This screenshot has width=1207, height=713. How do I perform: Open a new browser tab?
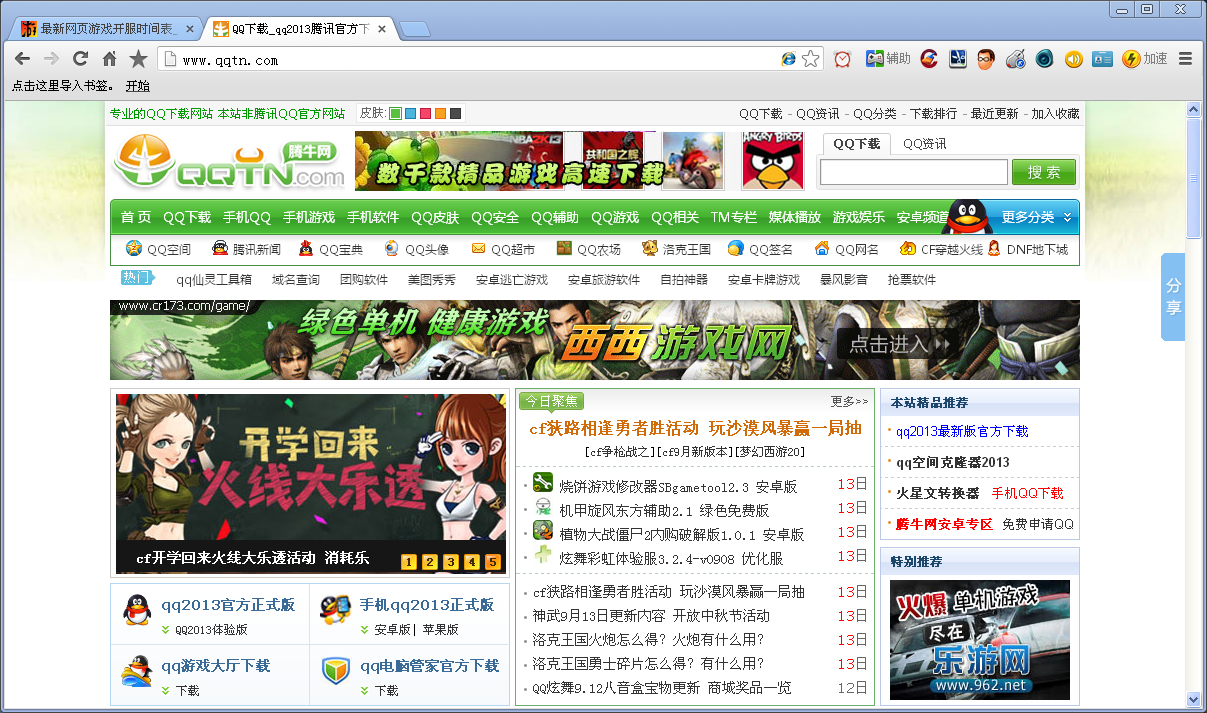click(x=415, y=29)
